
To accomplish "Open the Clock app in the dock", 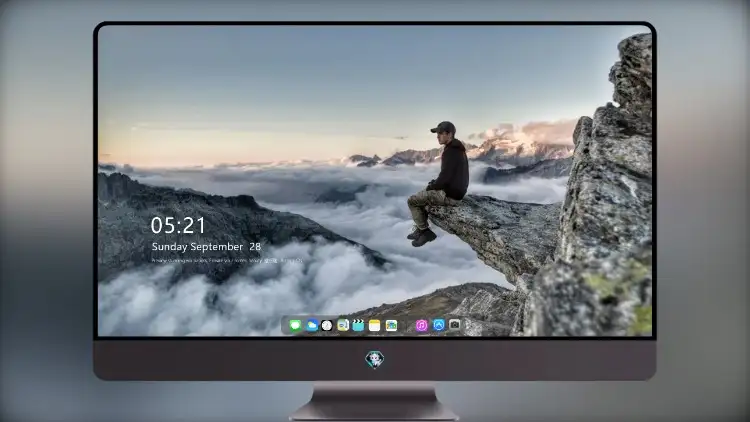I will point(327,325).
